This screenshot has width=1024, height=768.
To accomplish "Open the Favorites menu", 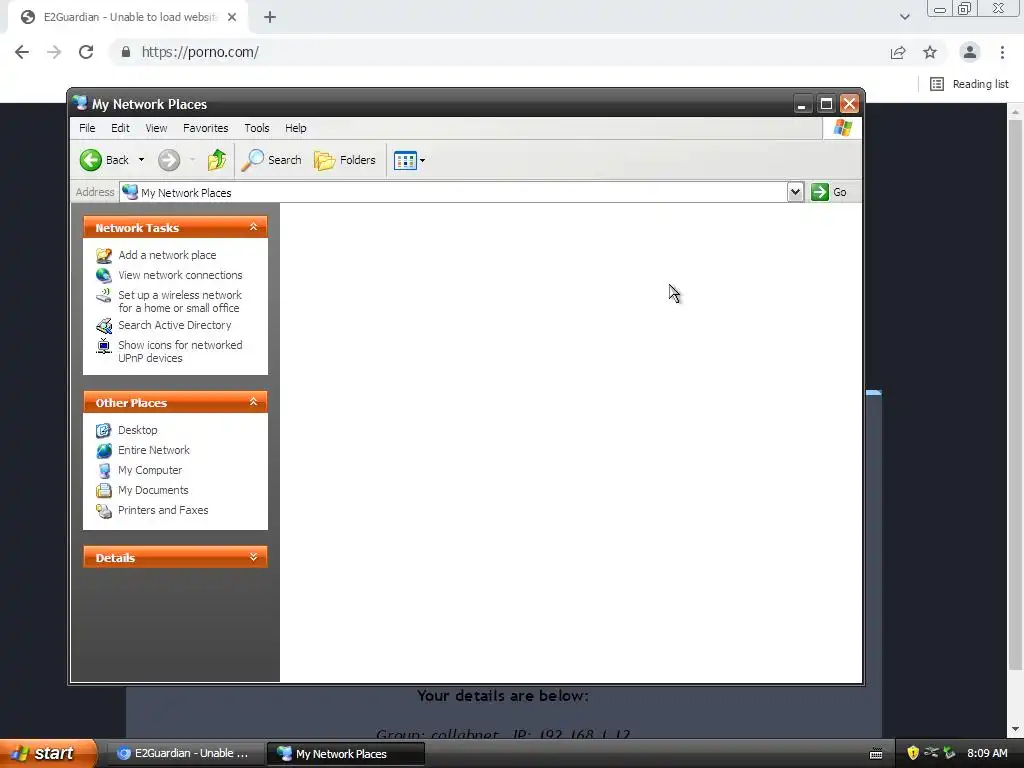I will (206, 128).
